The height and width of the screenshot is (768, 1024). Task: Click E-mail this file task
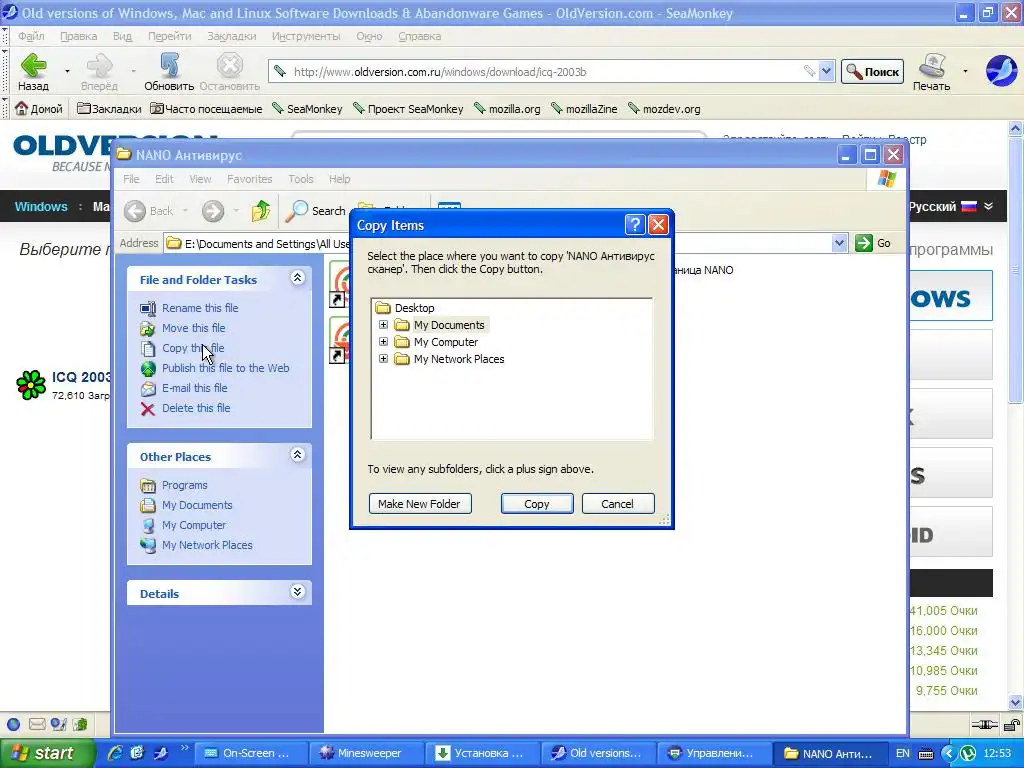[195, 388]
